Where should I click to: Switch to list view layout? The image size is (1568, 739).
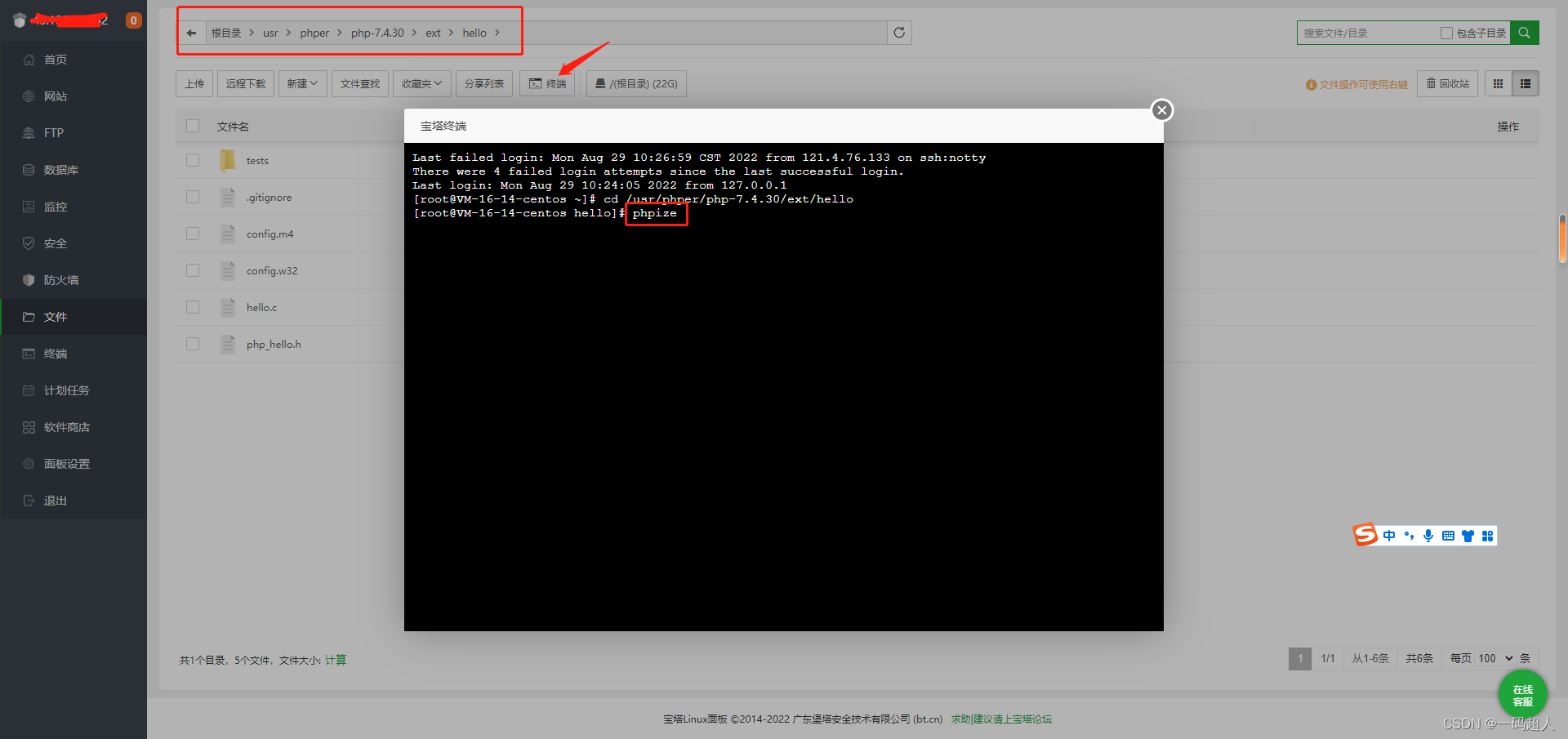(x=1526, y=83)
